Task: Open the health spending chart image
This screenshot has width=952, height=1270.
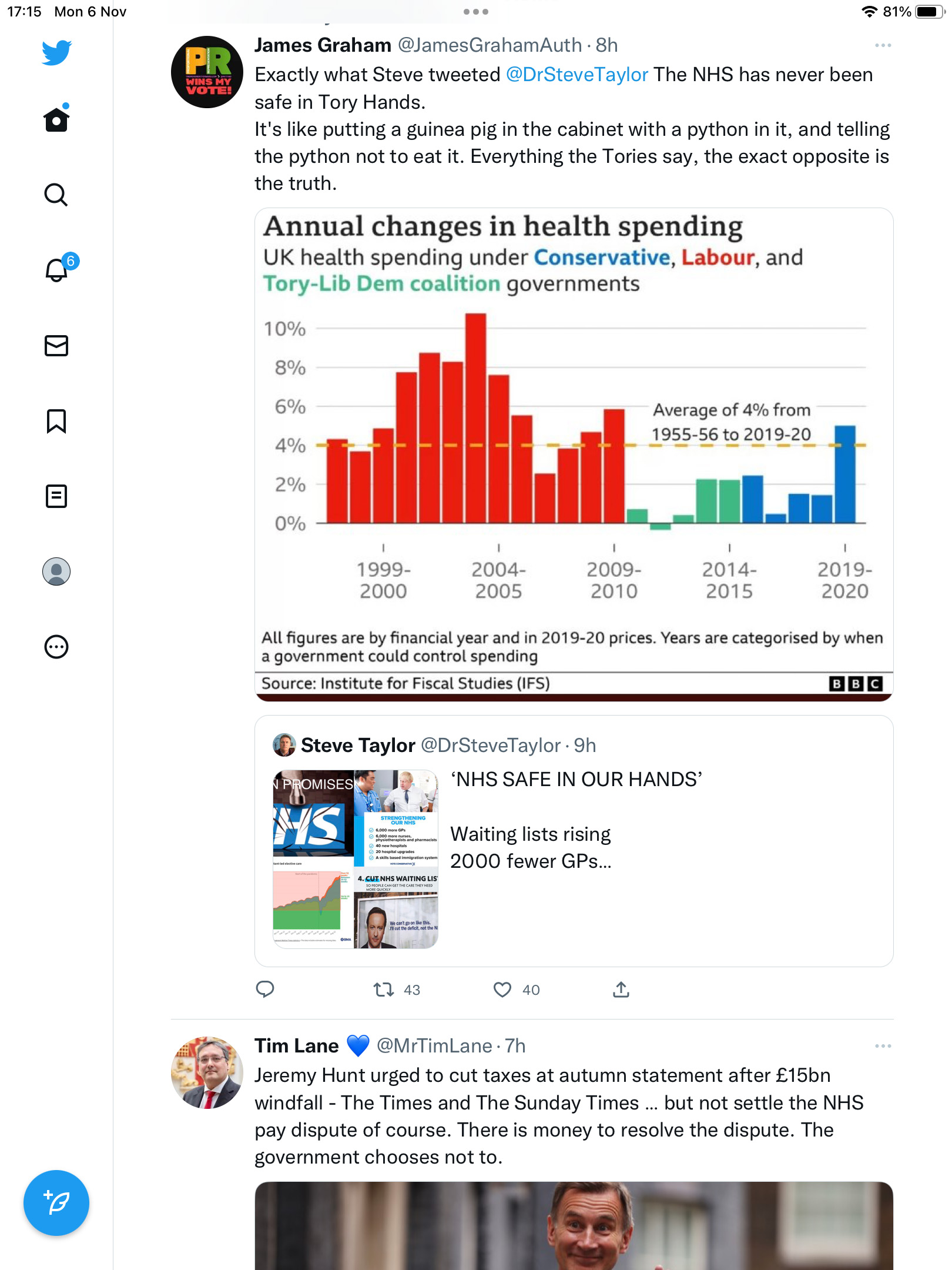Action: [x=574, y=454]
